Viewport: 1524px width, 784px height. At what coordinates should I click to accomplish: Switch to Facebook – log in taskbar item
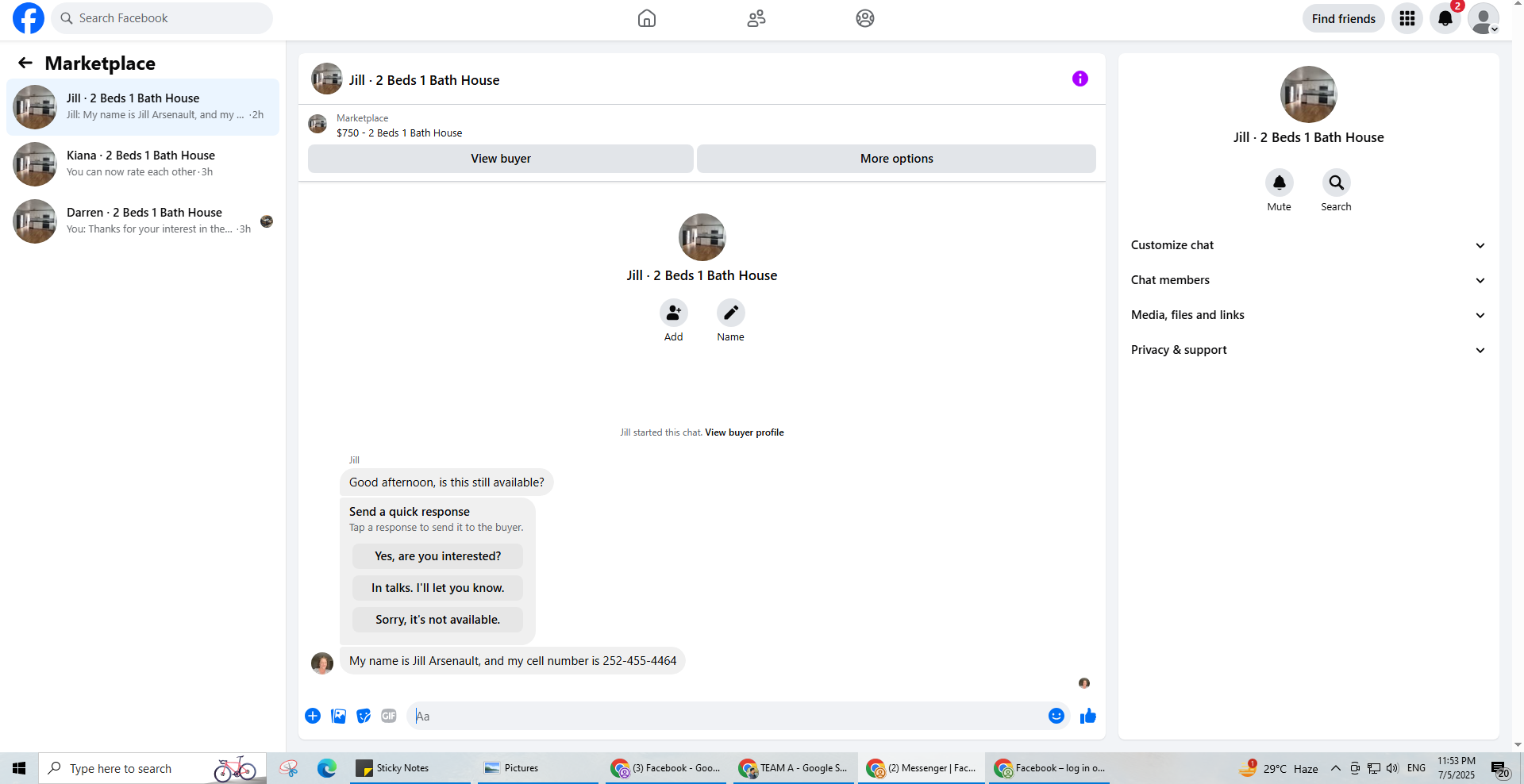[x=1049, y=768]
